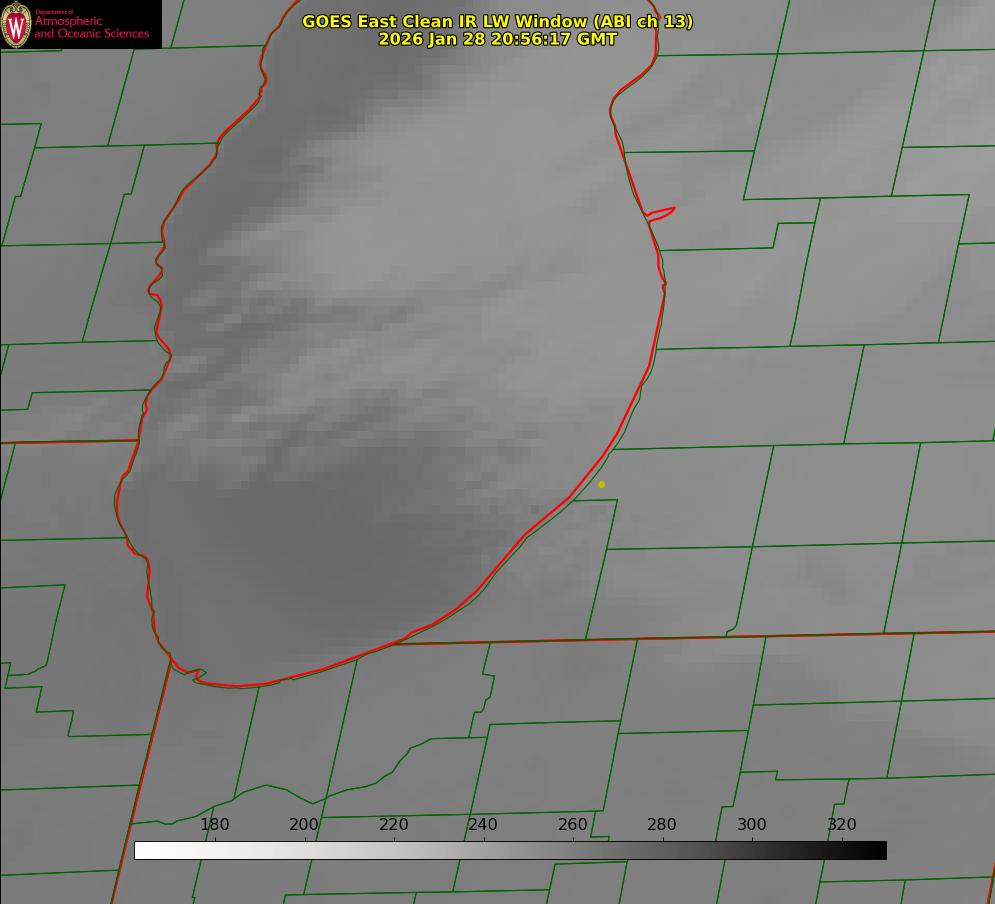Click the UW crest logo

point(16,24)
